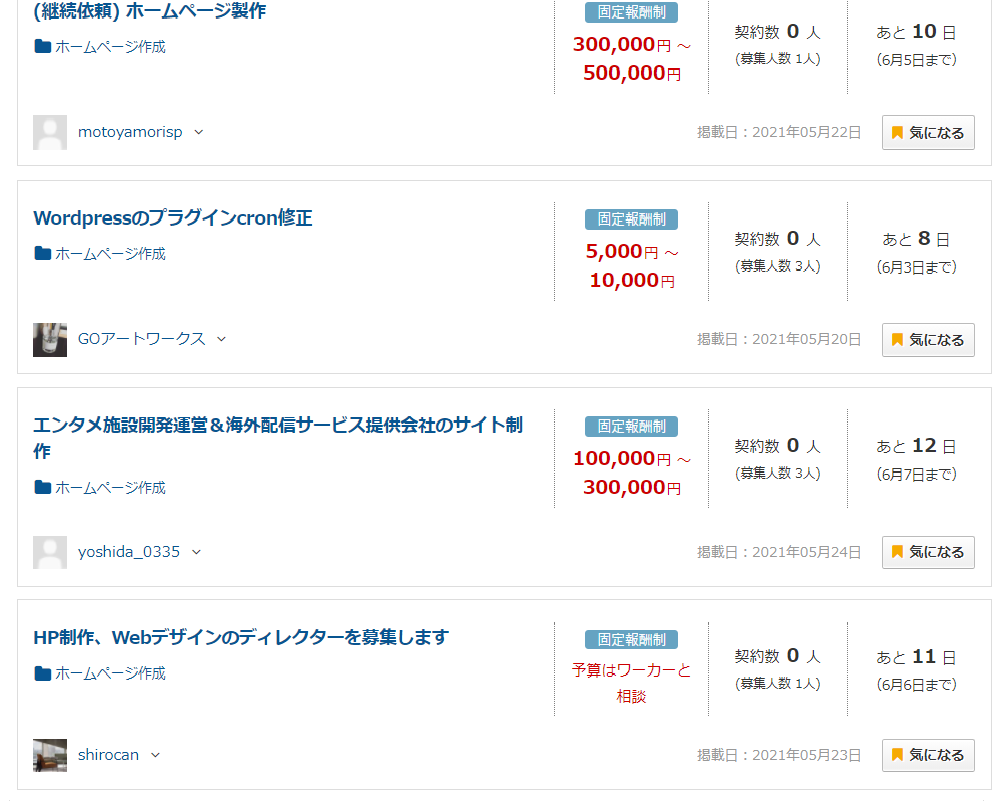Screen dimensions: 999x801
Task: Open WordPressのプラグインcron修正 job title
Action: pos(173,218)
